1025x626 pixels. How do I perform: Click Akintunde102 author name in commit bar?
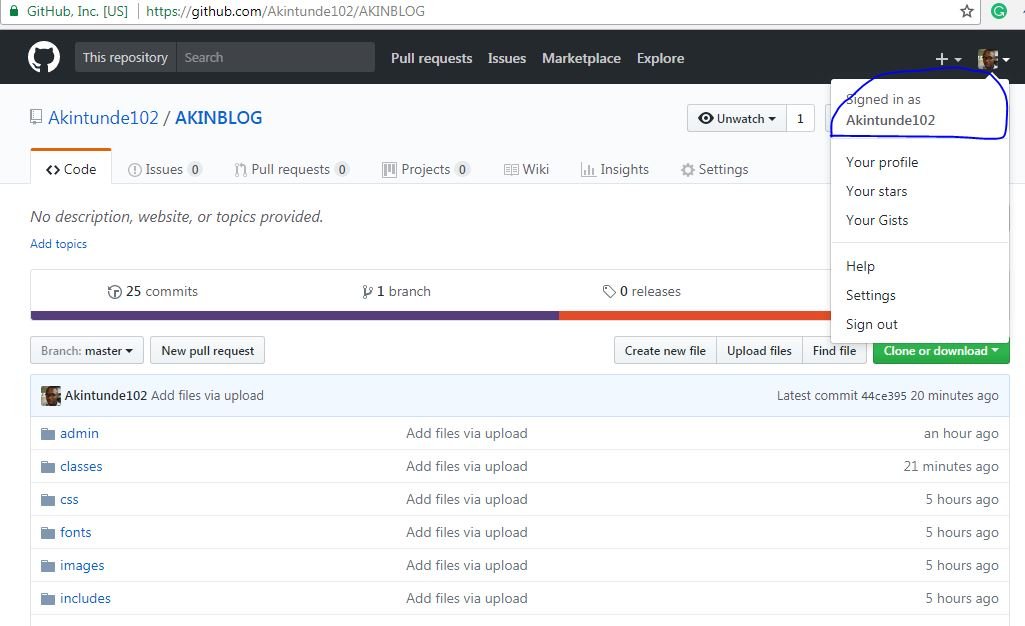point(105,395)
